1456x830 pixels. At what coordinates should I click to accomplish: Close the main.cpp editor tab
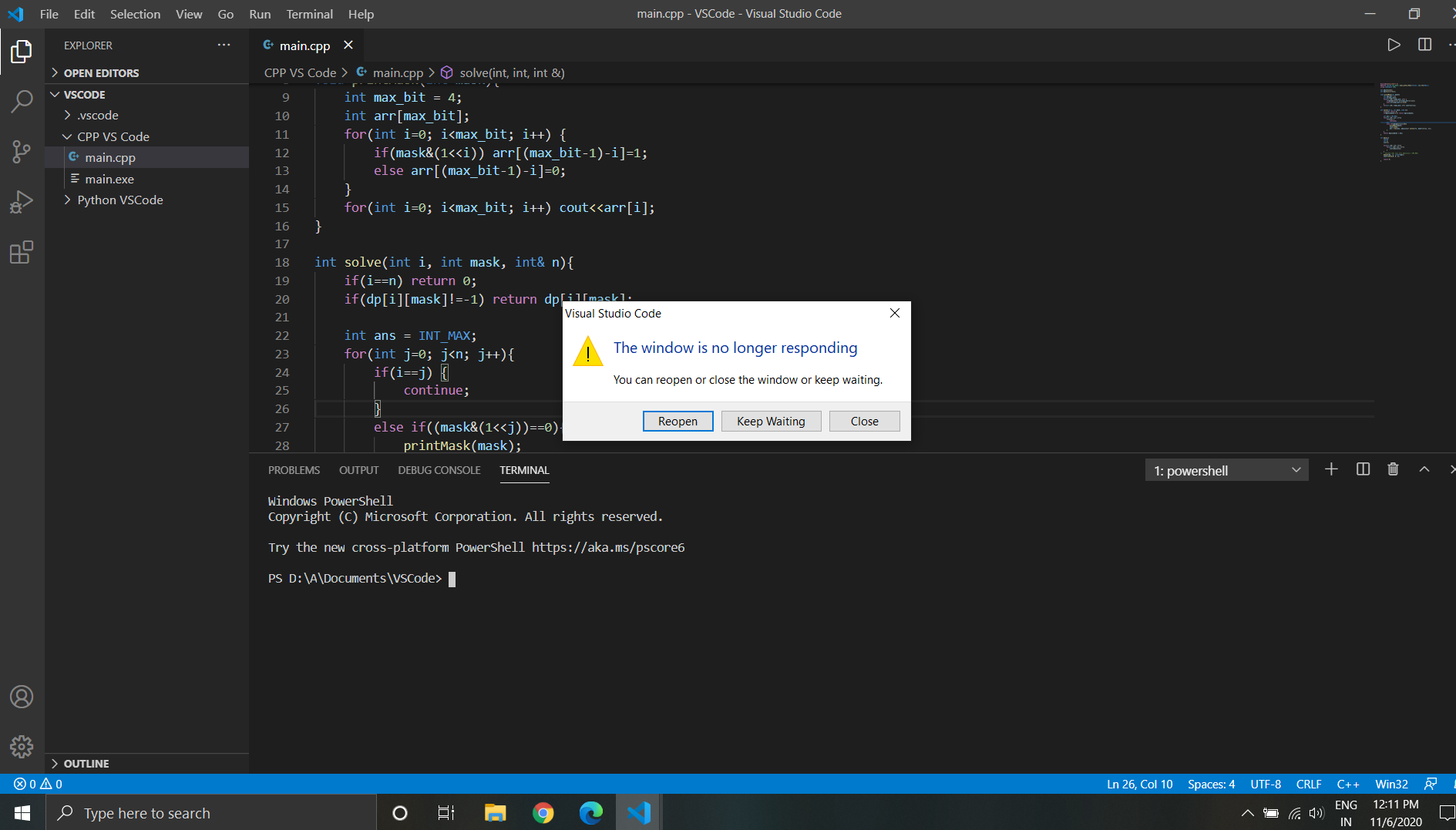point(348,45)
